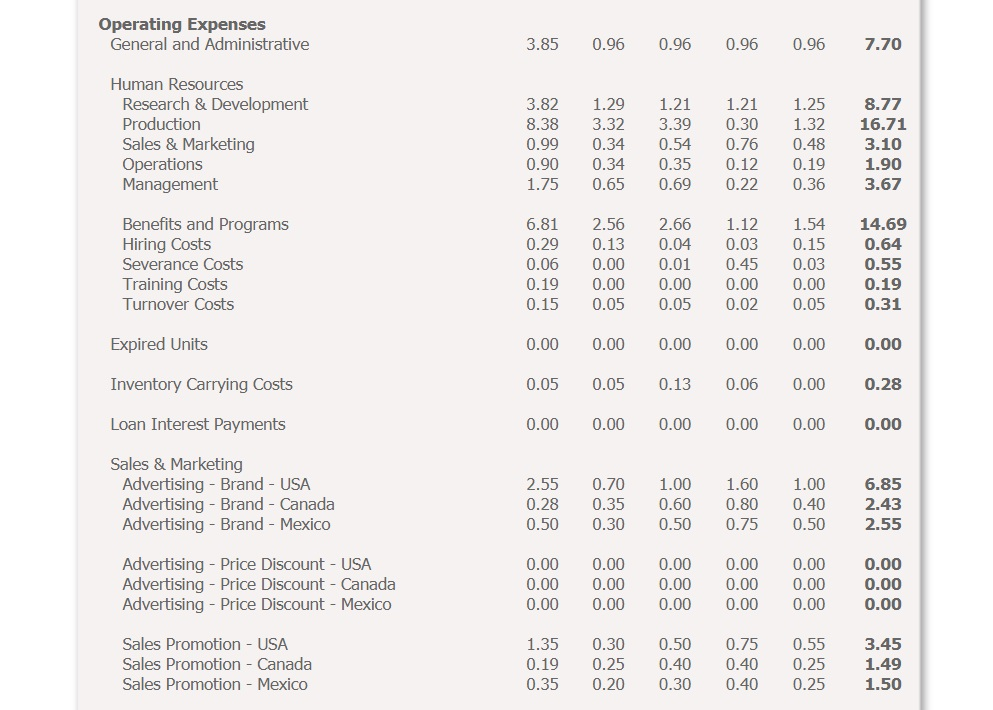This screenshot has width=993, height=710.
Task: Click the Sales & Marketing row under Human Resources
Action: (x=187, y=144)
